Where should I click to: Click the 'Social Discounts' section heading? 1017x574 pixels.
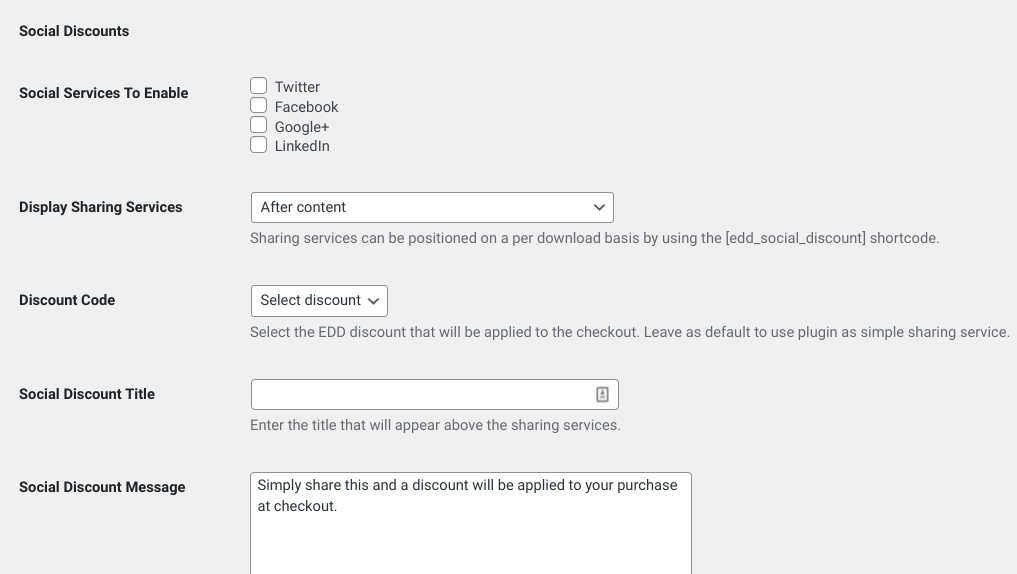click(x=74, y=31)
